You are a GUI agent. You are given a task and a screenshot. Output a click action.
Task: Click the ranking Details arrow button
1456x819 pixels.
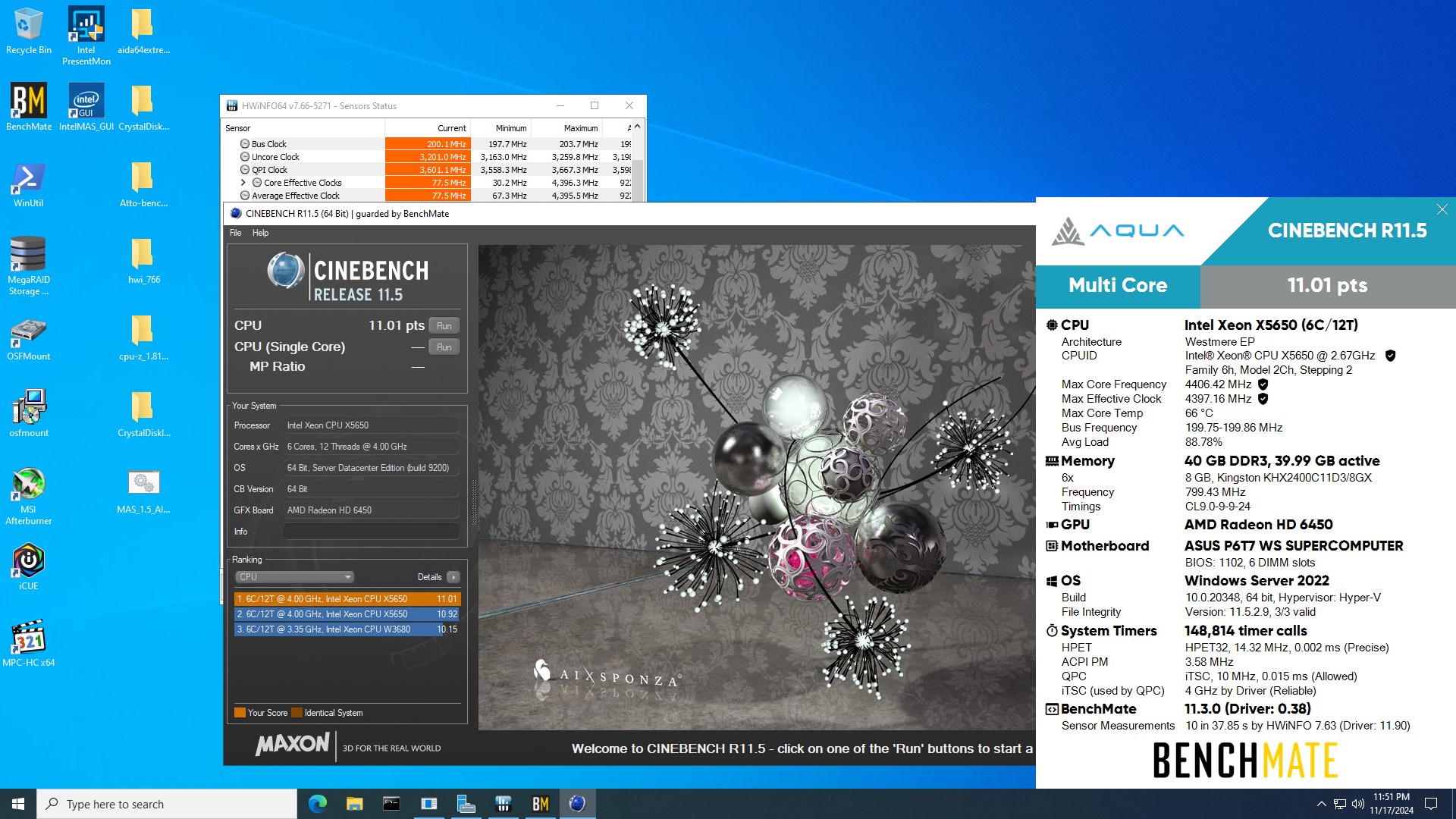coord(453,577)
